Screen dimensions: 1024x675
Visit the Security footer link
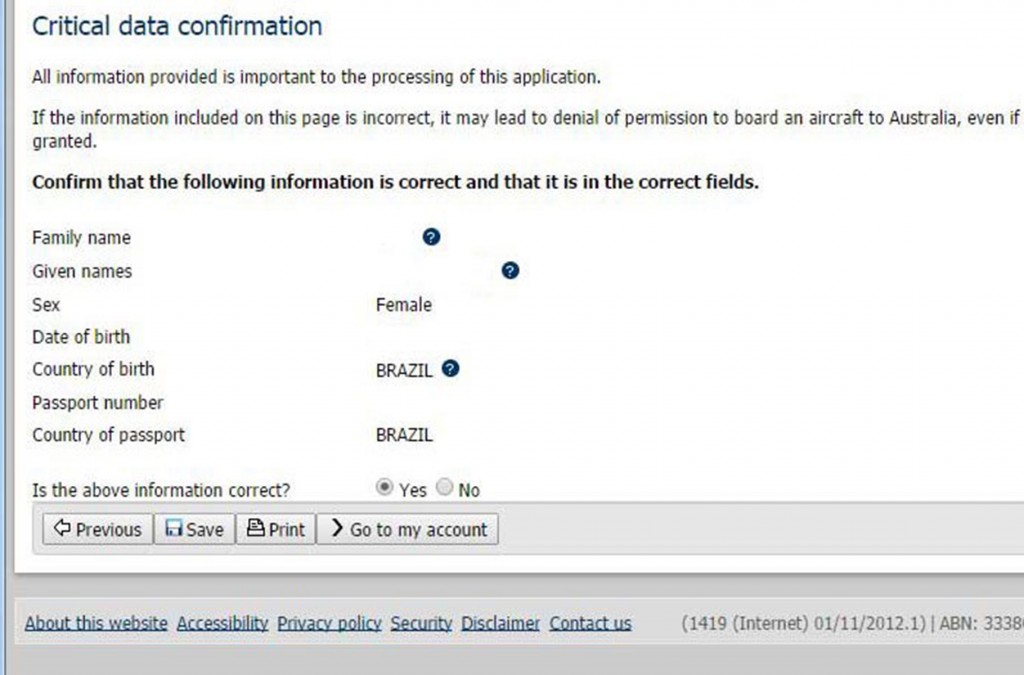(421, 623)
